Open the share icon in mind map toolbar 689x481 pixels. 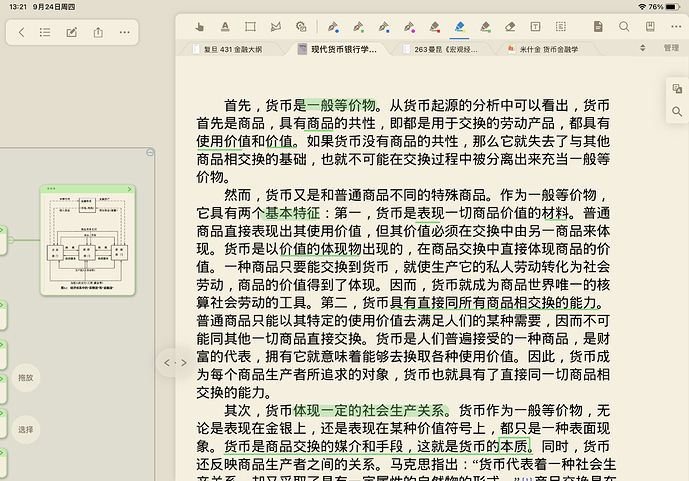click(98, 32)
